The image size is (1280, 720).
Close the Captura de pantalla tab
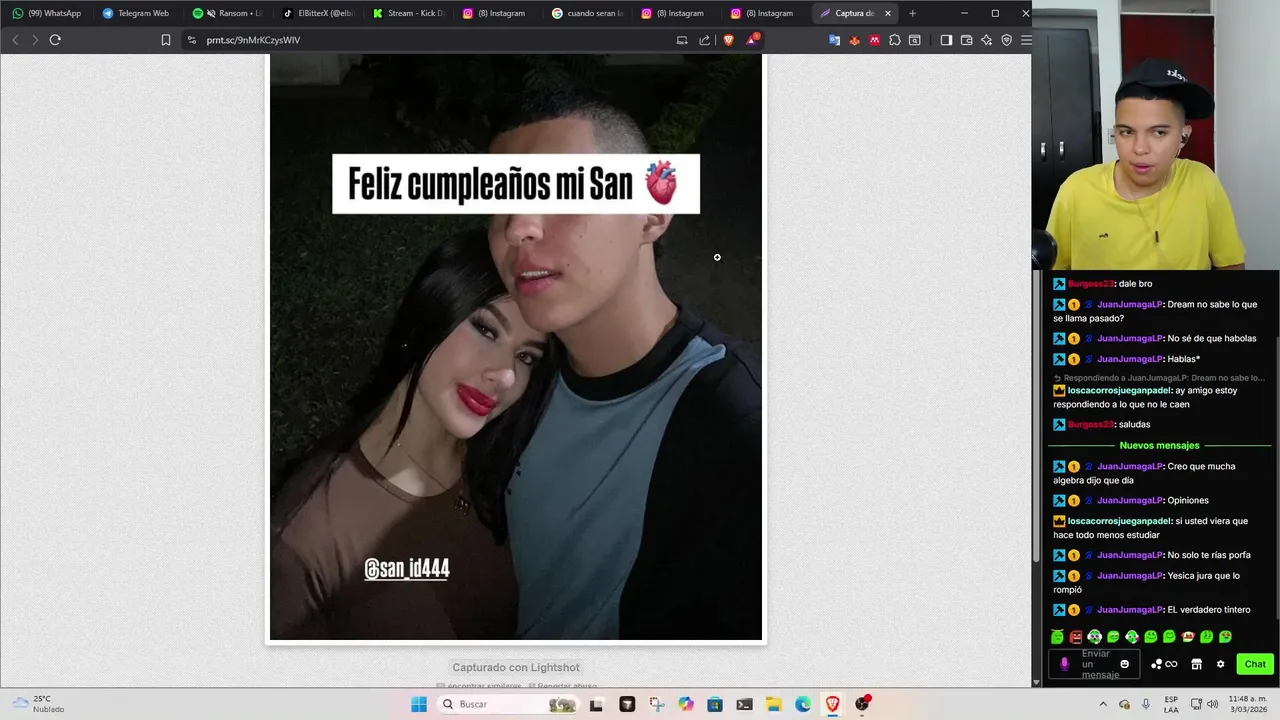click(x=887, y=13)
